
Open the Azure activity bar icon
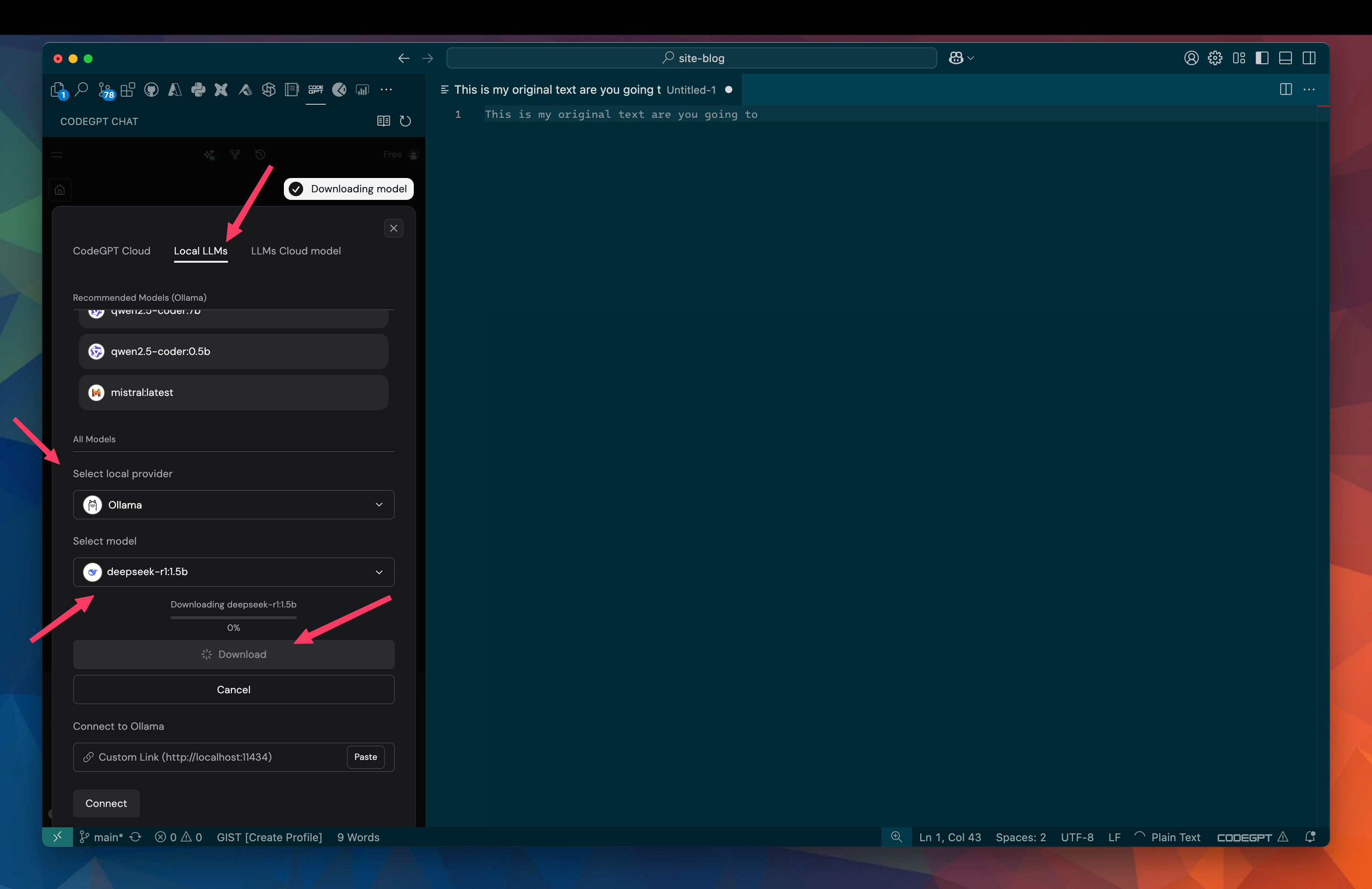coord(175,90)
